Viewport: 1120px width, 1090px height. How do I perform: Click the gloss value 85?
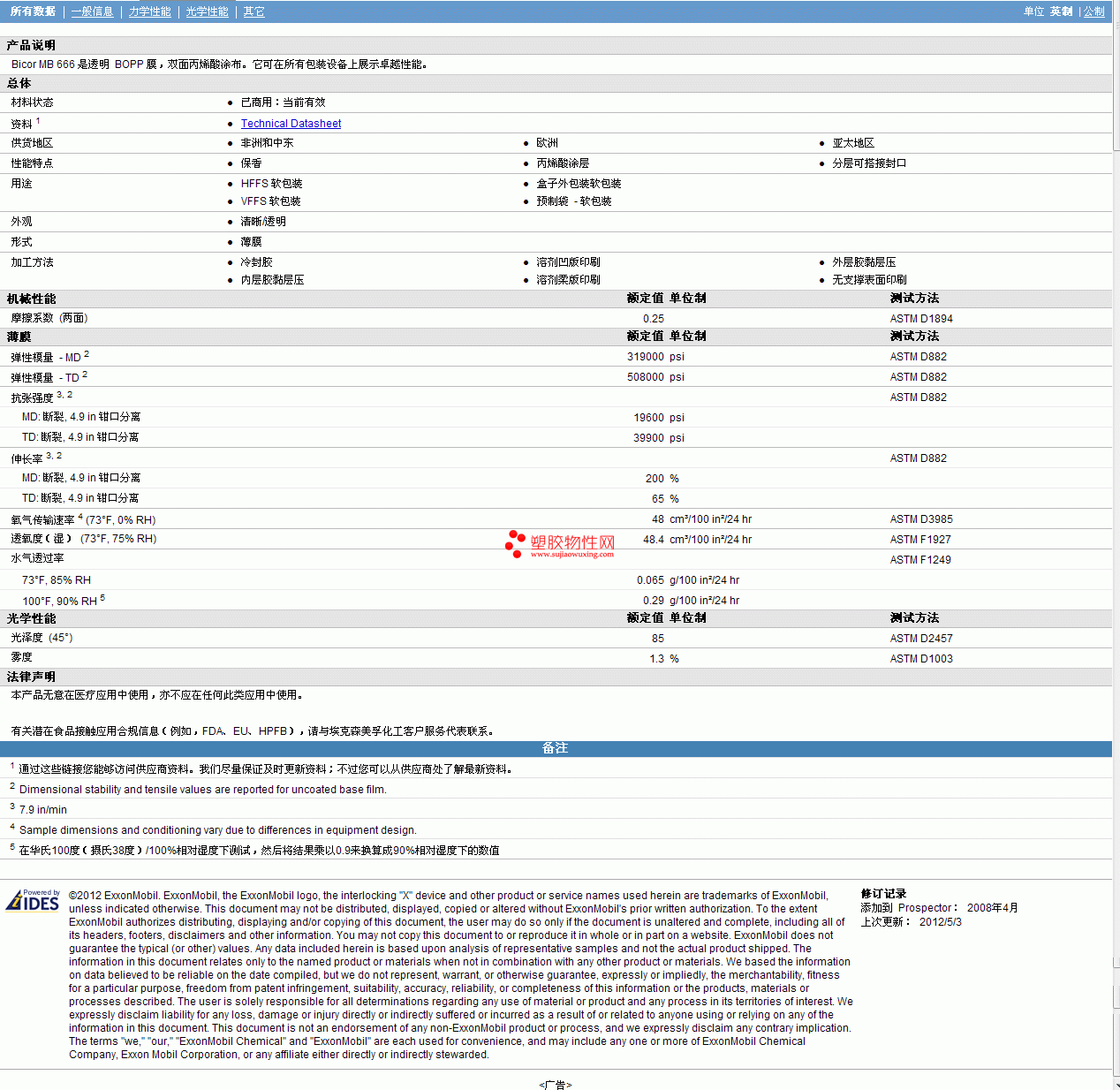click(x=658, y=639)
